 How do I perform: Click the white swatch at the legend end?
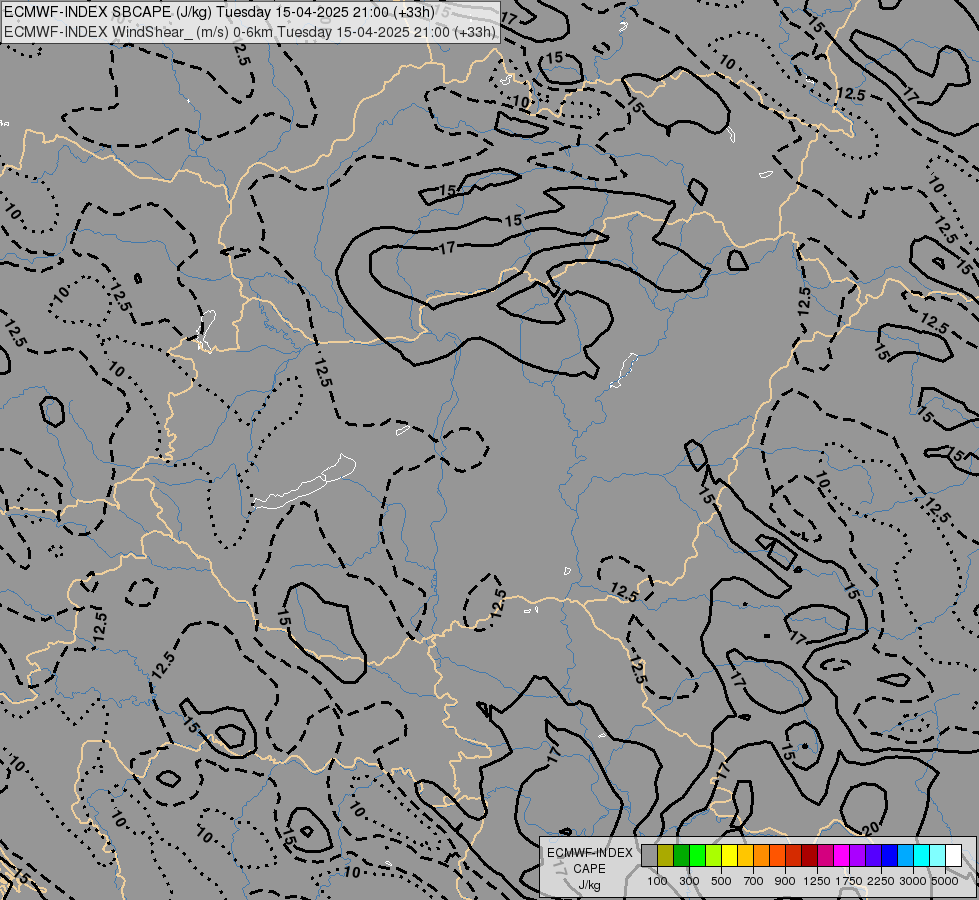tap(953, 856)
